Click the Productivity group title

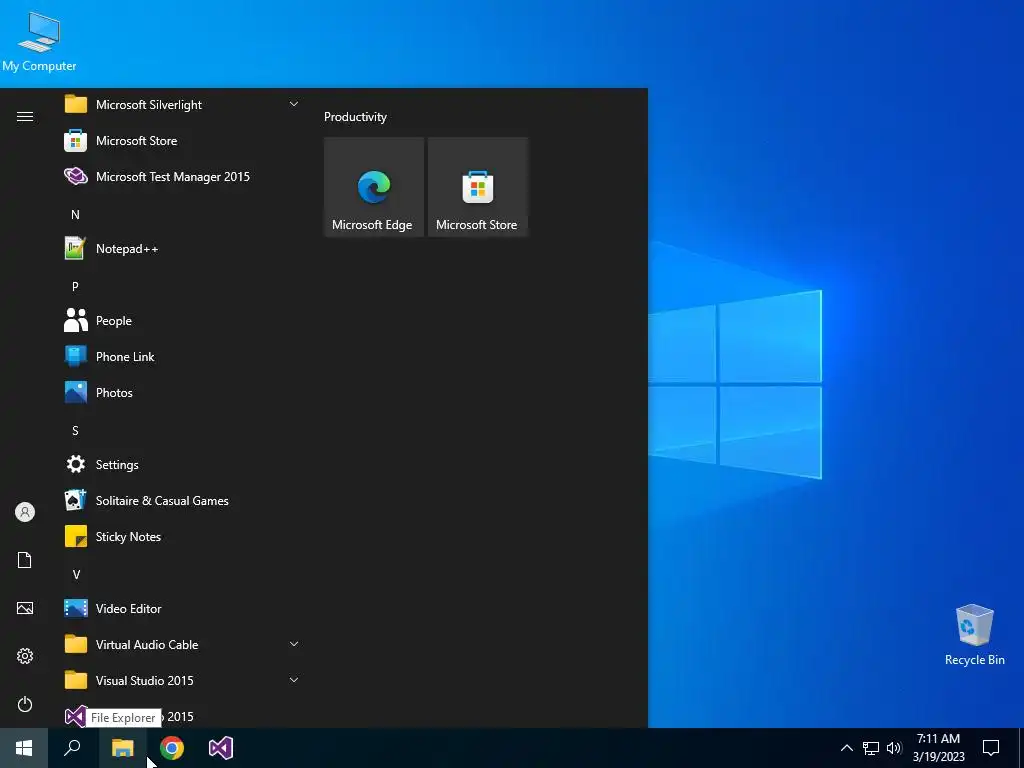(355, 117)
